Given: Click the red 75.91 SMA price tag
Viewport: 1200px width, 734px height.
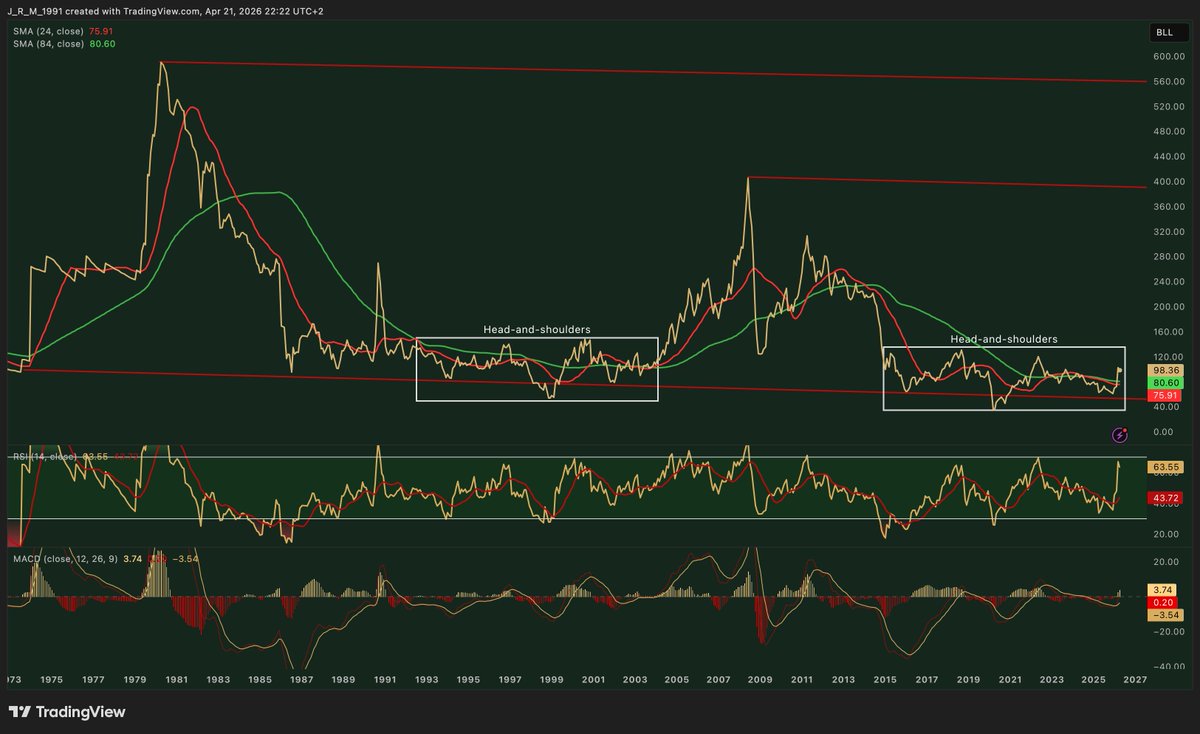Looking at the screenshot, I should [x=1166, y=395].
